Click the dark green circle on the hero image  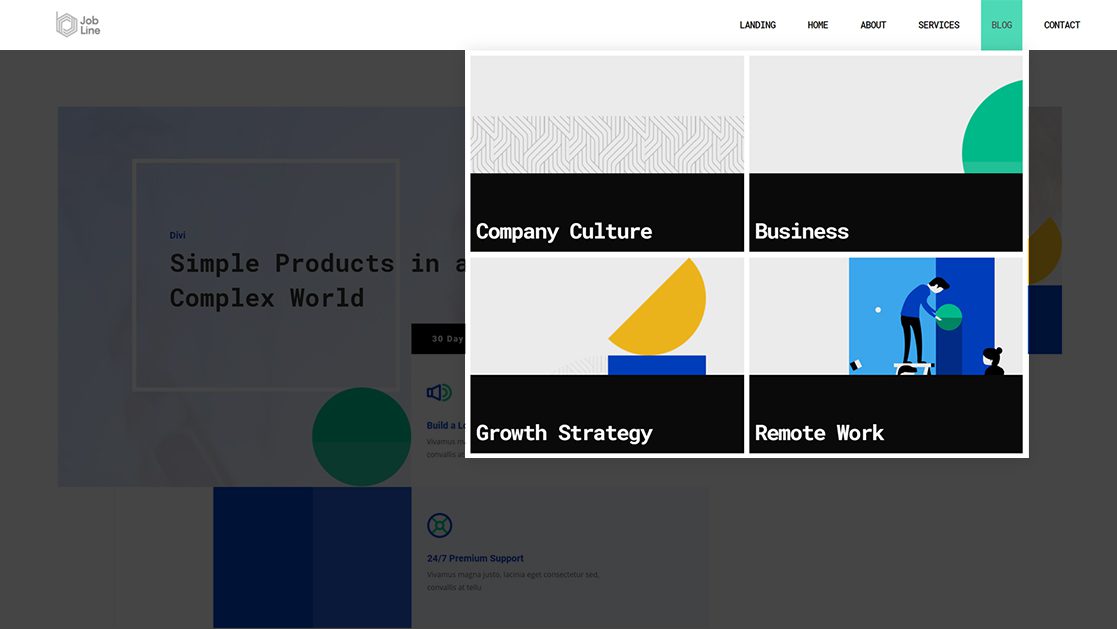coord(361,435)
